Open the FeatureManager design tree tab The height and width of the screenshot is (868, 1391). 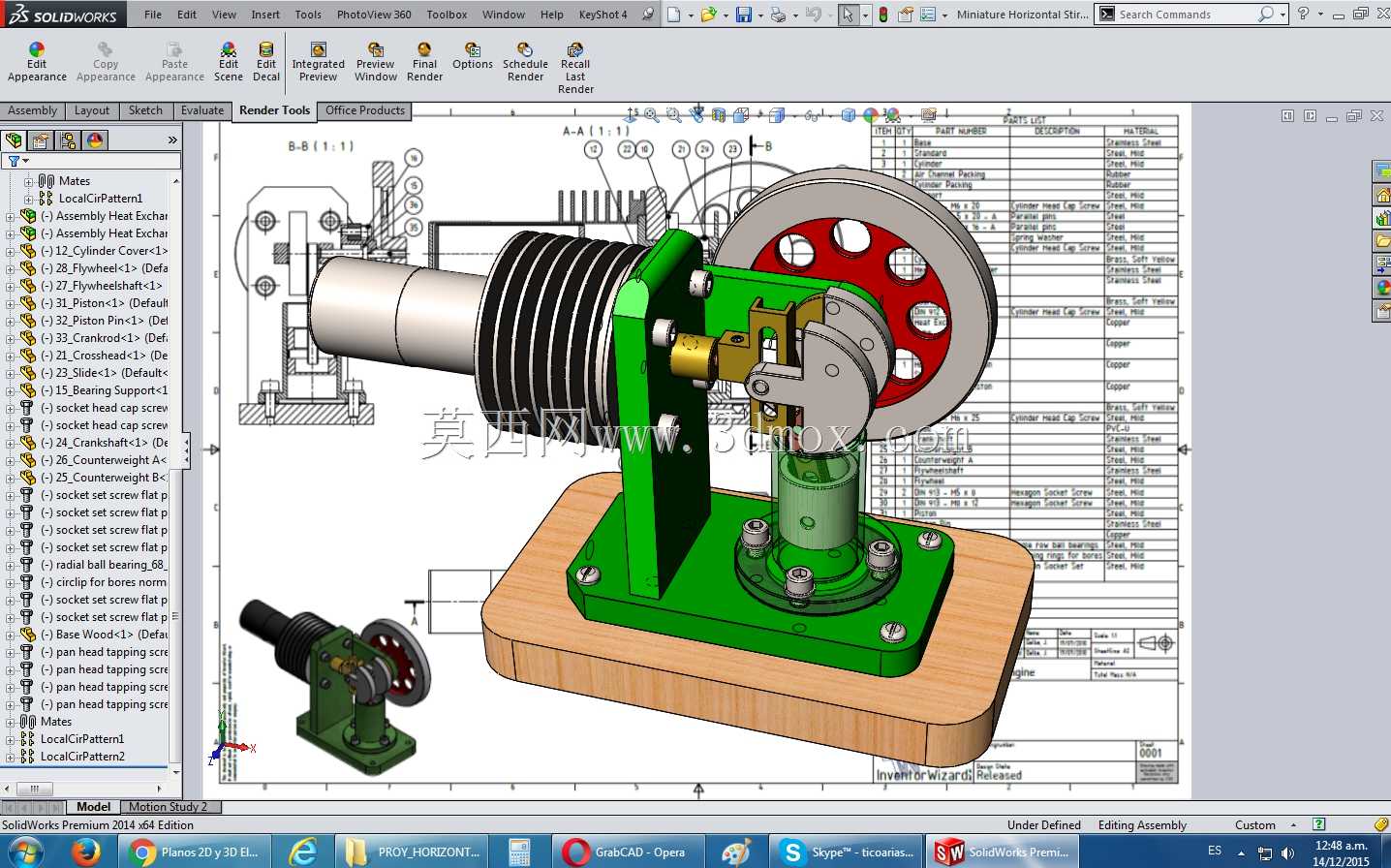[x=14, y=140]
